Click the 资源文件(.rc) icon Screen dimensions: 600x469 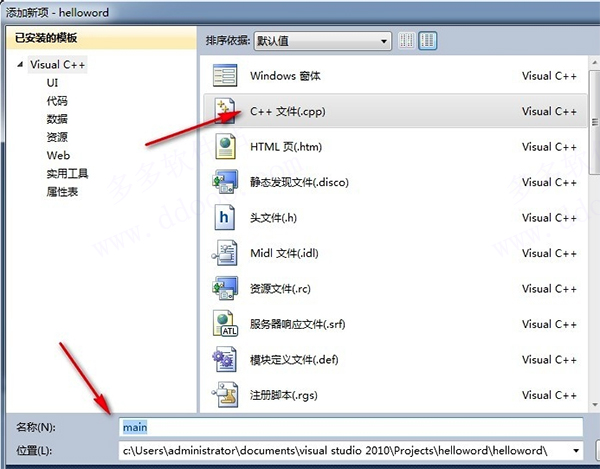click(225, 288)
